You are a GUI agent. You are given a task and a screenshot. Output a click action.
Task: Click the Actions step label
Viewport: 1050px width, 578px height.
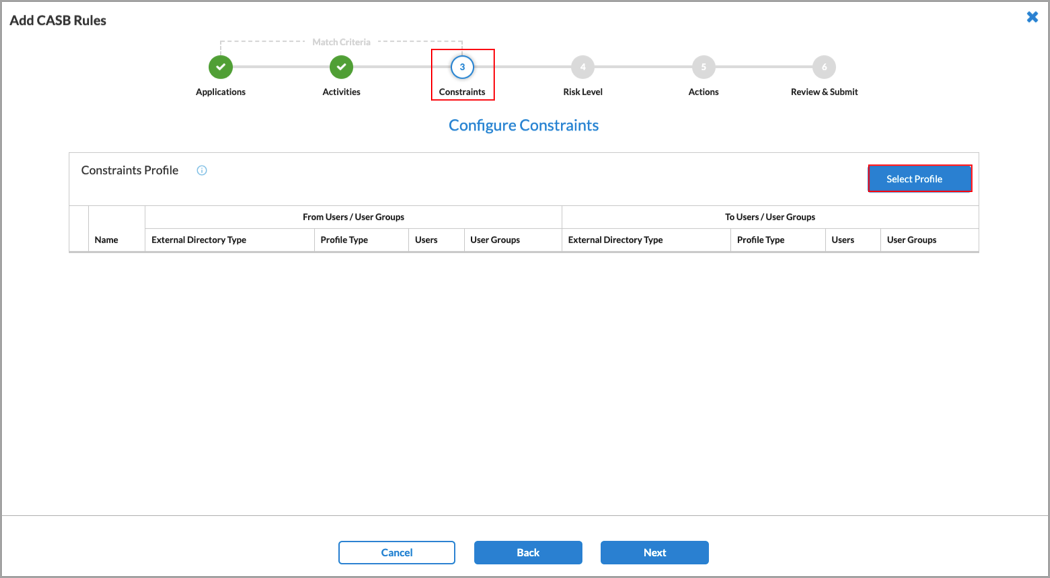pyautogui.click(x=703, y=92)
